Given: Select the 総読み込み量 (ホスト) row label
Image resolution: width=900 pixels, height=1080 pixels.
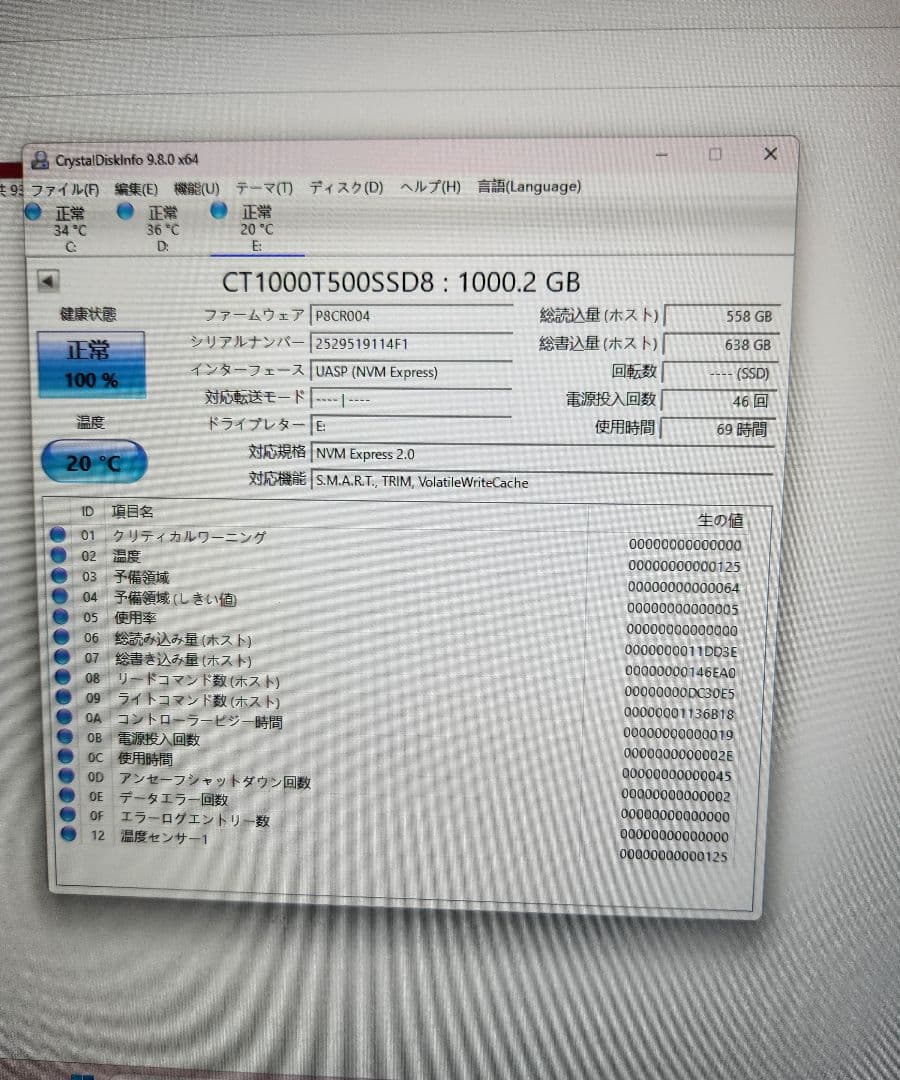Looking at the screenshot, I should tap(183, 639).
